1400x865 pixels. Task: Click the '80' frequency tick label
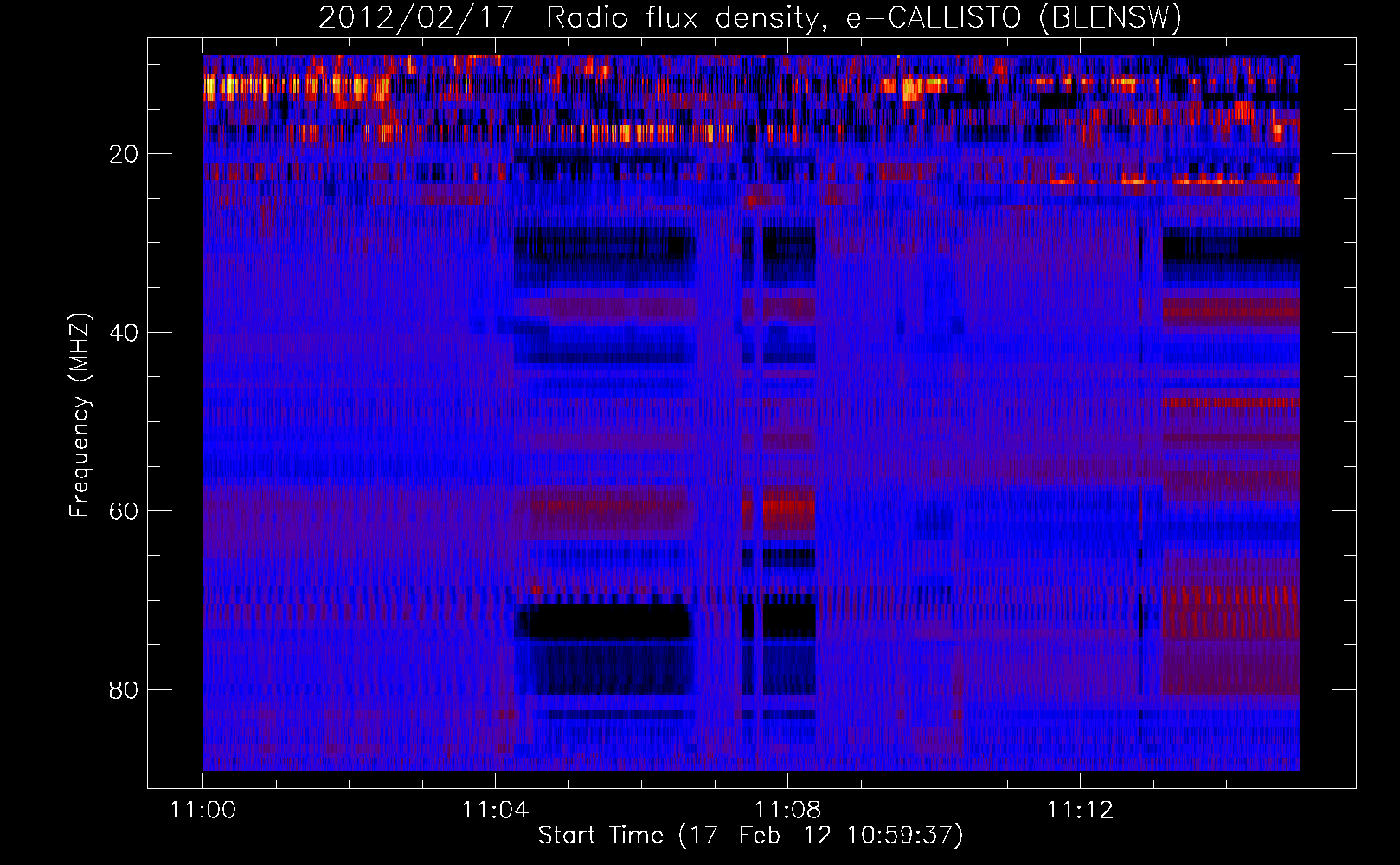click(x=124, y=690)
